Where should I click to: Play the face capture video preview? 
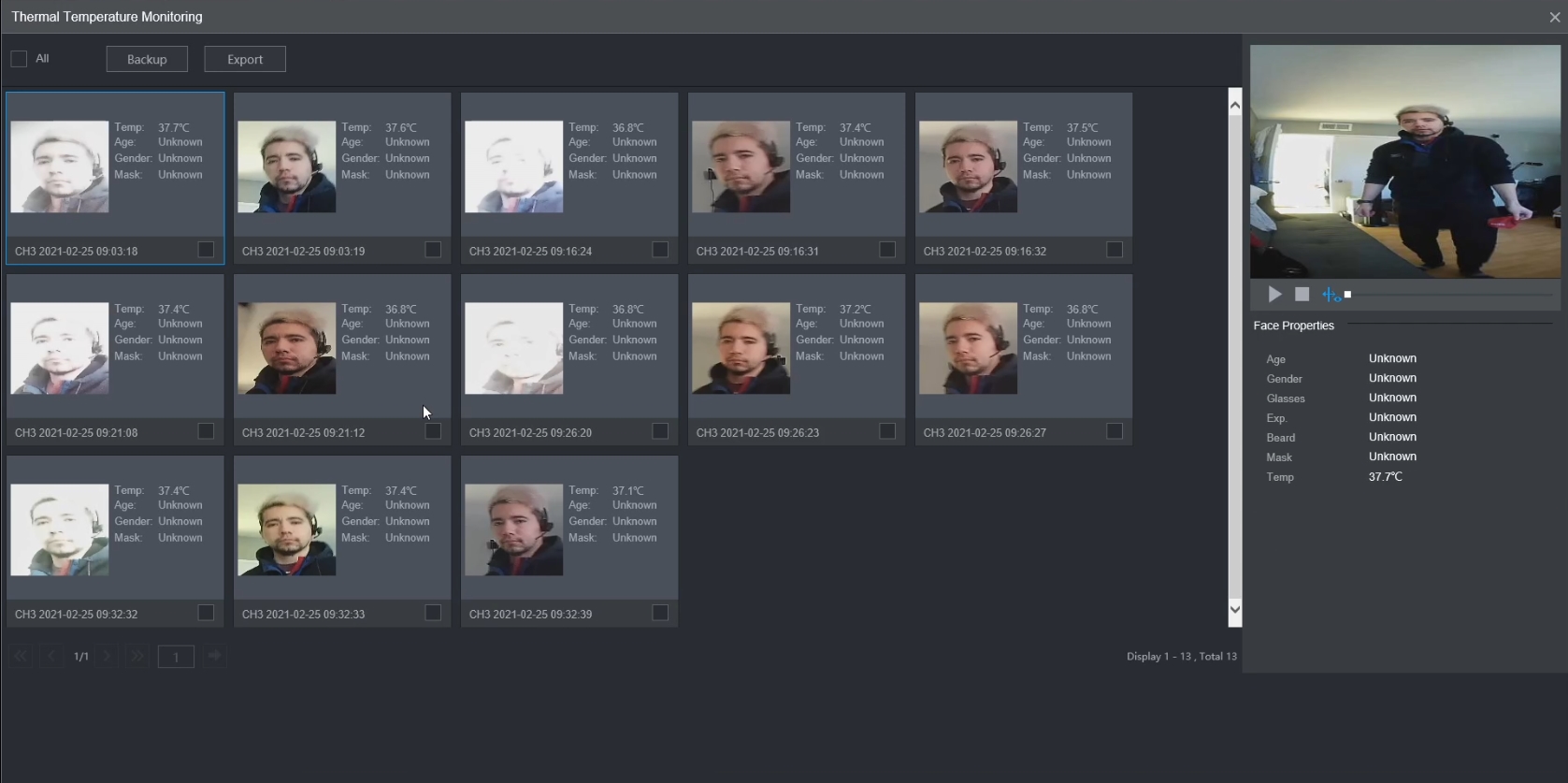click(x=1274, y=295)
